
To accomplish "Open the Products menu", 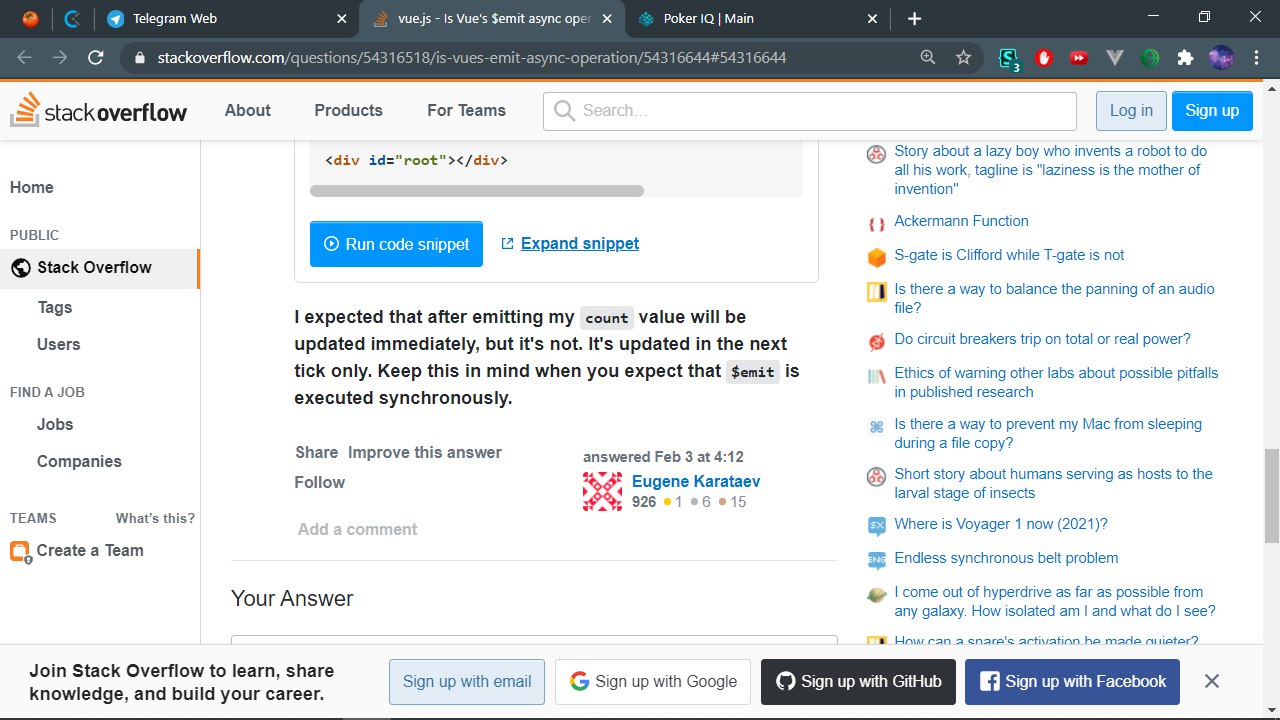I will coord(348,110).
